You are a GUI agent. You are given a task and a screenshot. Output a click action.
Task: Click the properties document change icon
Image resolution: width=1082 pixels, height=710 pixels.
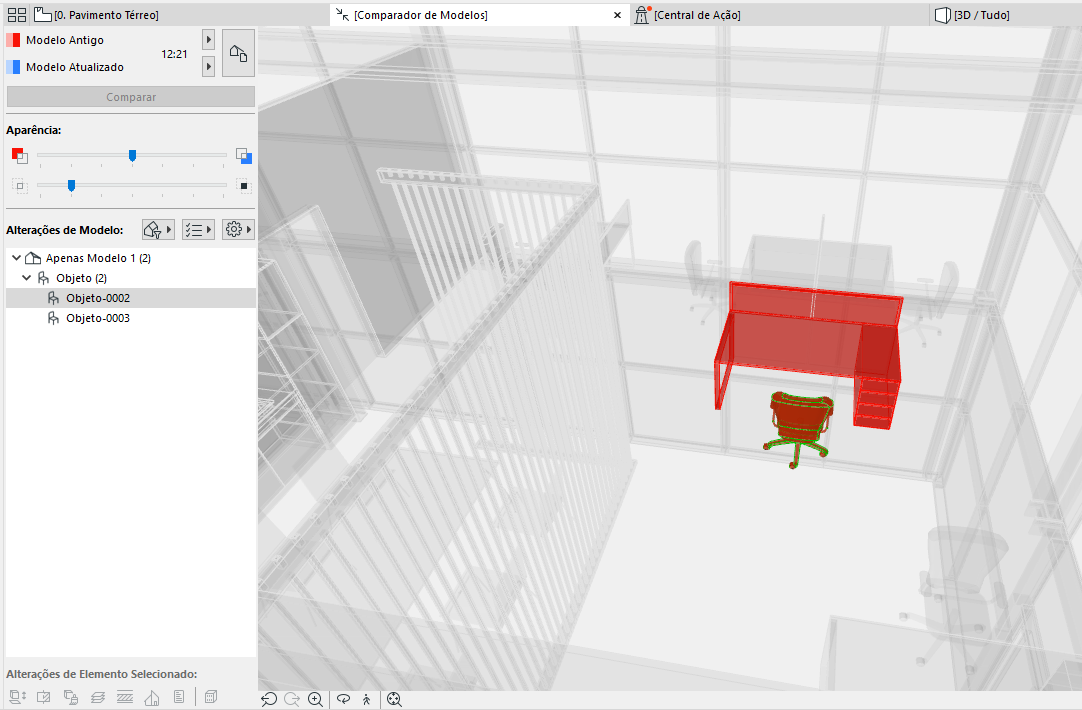(x=179, y=697)
